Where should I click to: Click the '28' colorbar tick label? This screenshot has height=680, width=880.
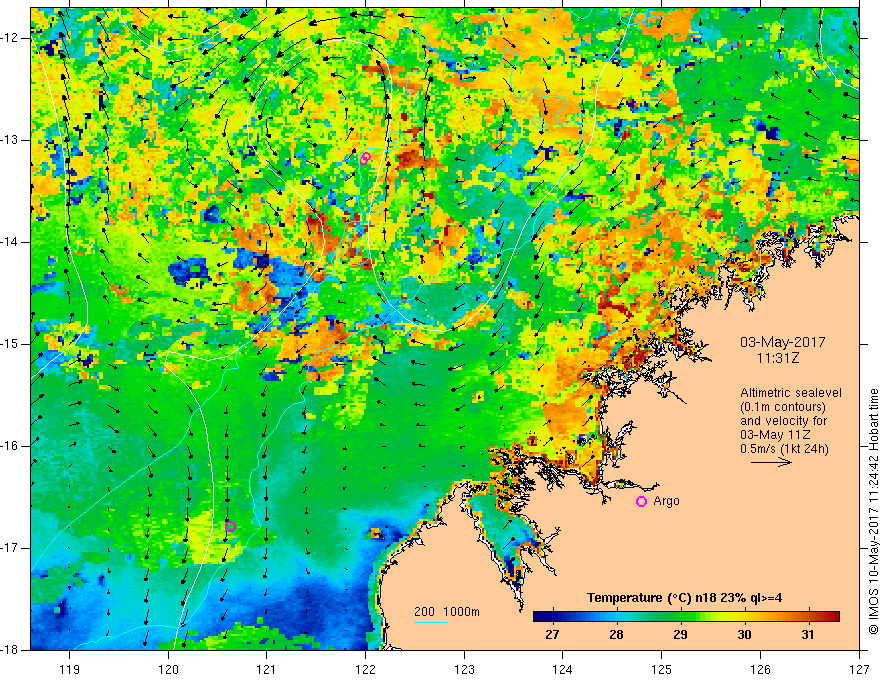(x=616, y=635)
